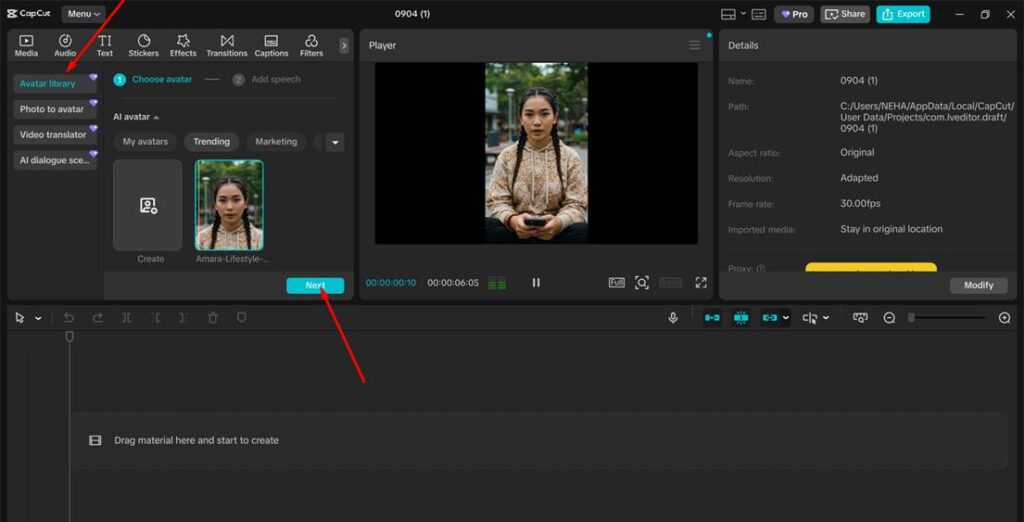Select the Amara-Lifestyle avatar thumbnail
The height and width of the screenshot is (522, 1024).
pyautogui.click(x=229, y=205)
